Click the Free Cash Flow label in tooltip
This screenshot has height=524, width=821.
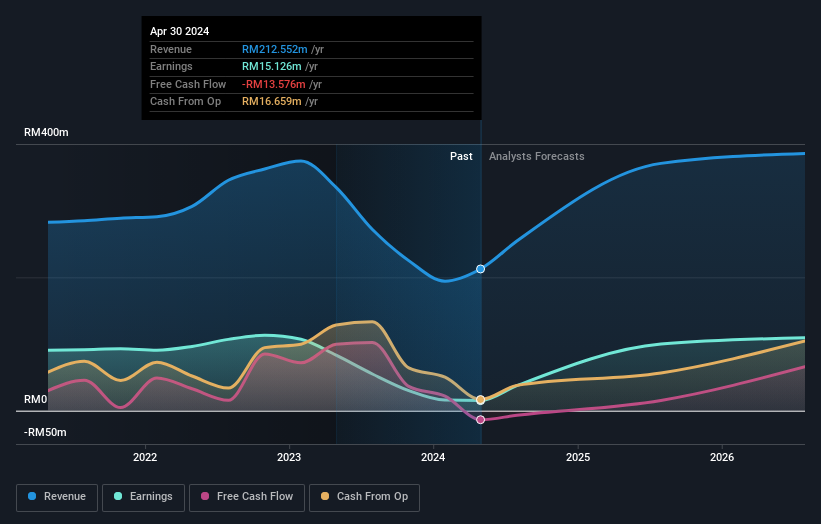tap(188, 84)
